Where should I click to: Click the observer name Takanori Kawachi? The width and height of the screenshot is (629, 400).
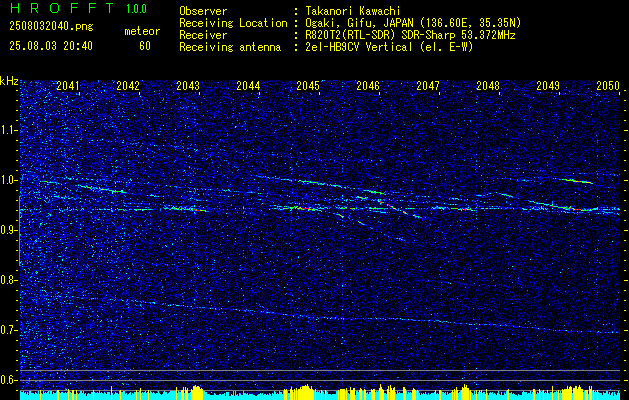pyautogui.click(x=351, y=11)
